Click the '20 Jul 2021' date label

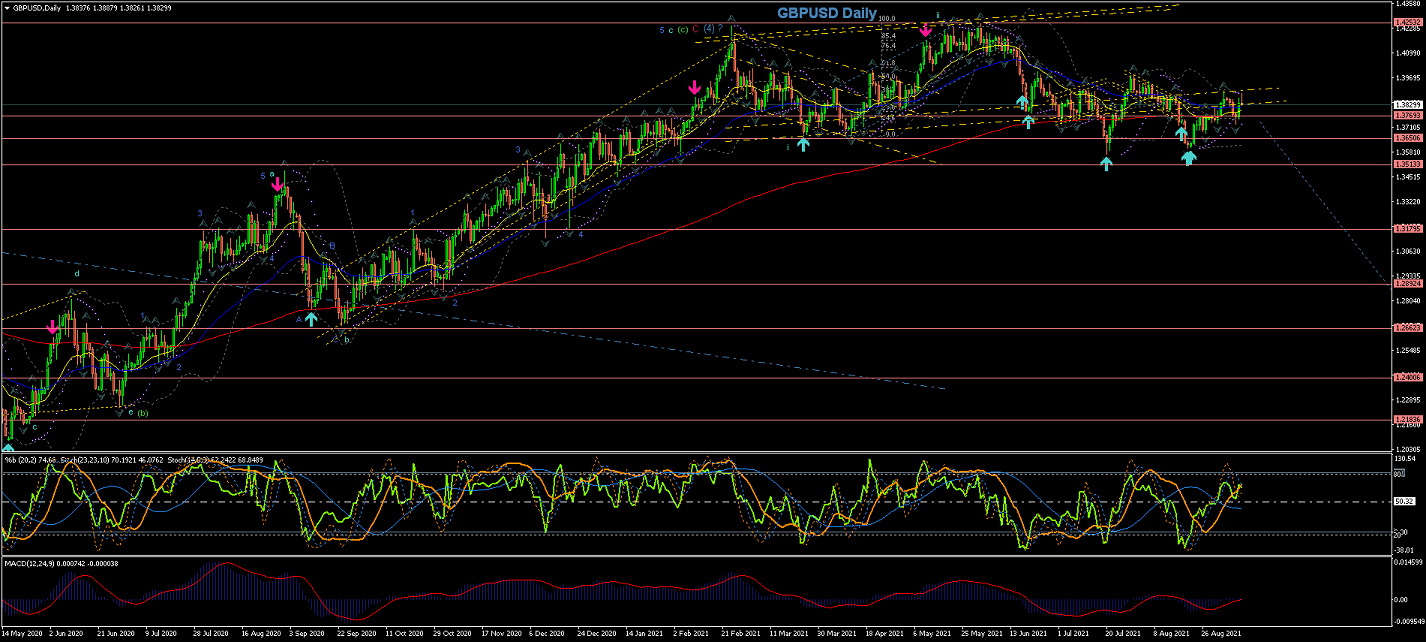click(x=1124, y=633)
